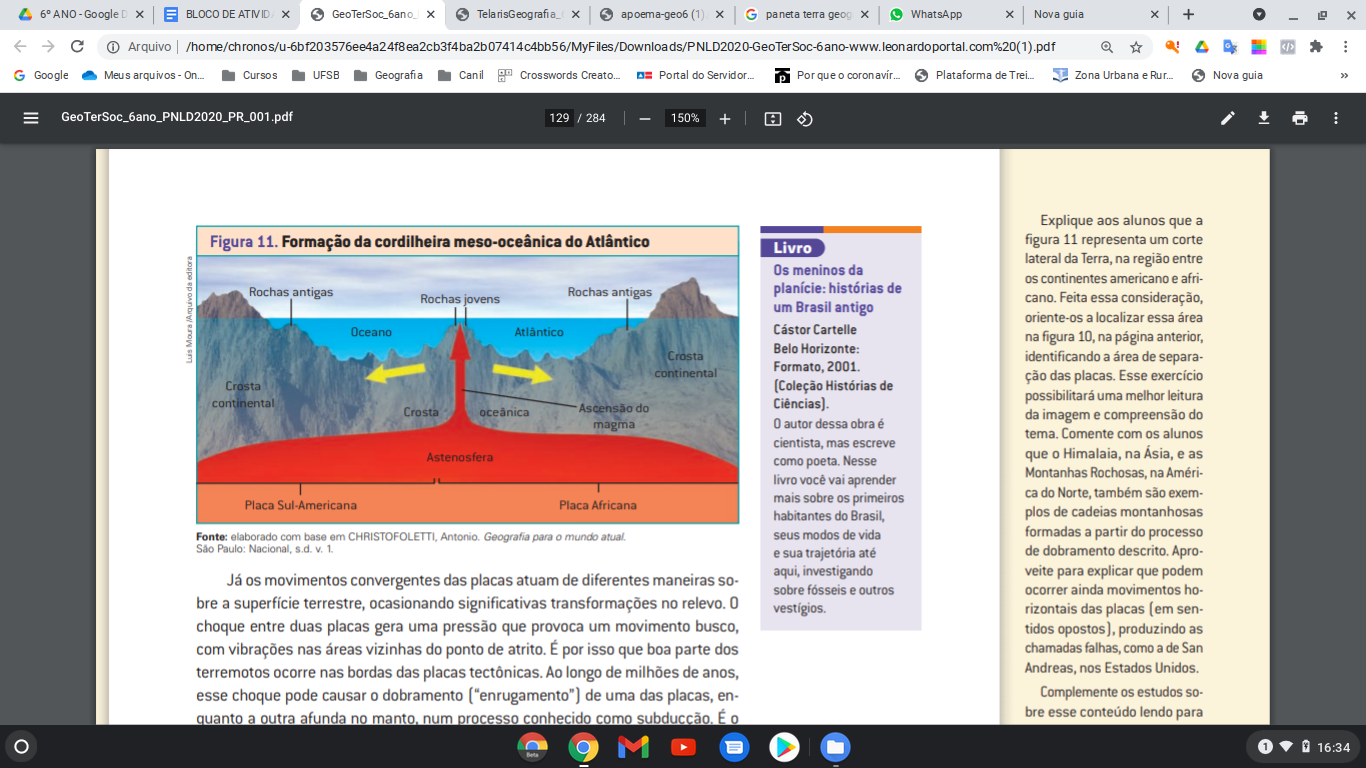Open the Google Translate extension
This screenshot has height=768, width=1366.
click(1230, 47)
